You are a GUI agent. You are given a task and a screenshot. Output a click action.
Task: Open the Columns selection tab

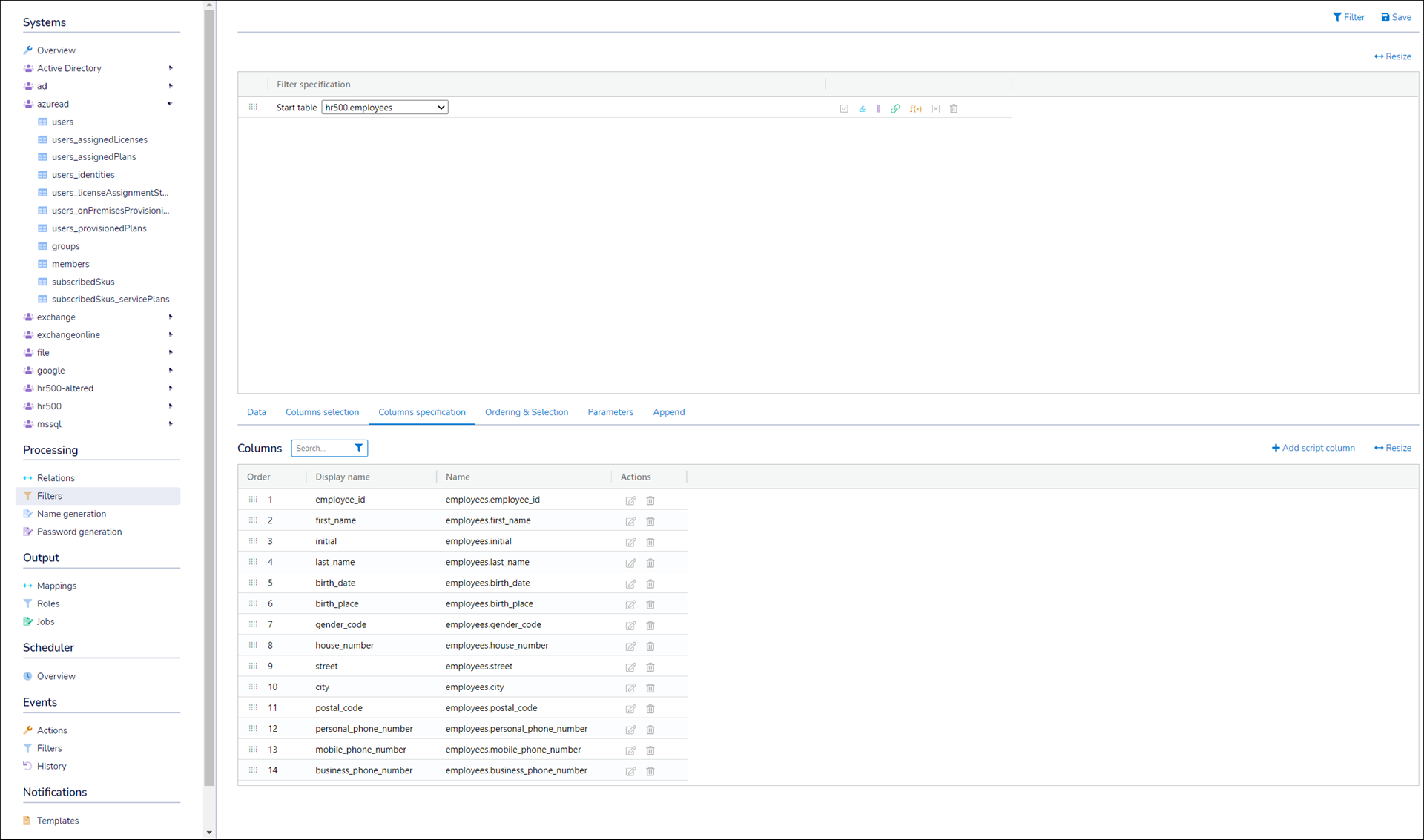coord(322,412)
